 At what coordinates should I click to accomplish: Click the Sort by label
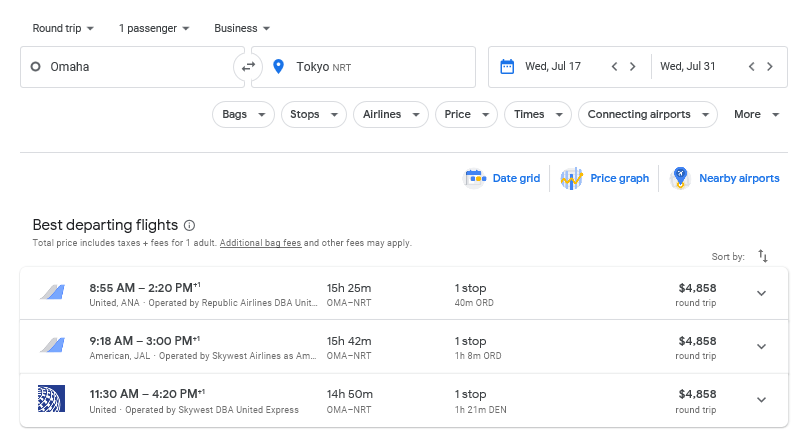728,257
